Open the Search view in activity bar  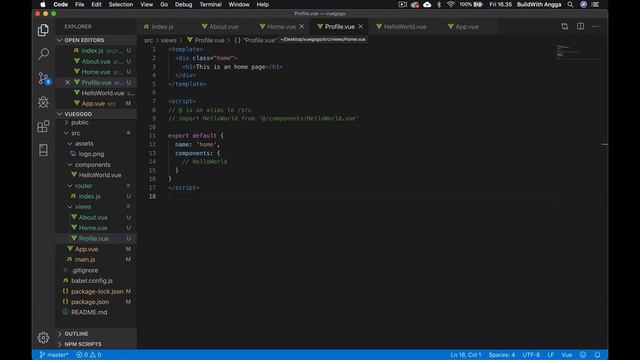43,53
